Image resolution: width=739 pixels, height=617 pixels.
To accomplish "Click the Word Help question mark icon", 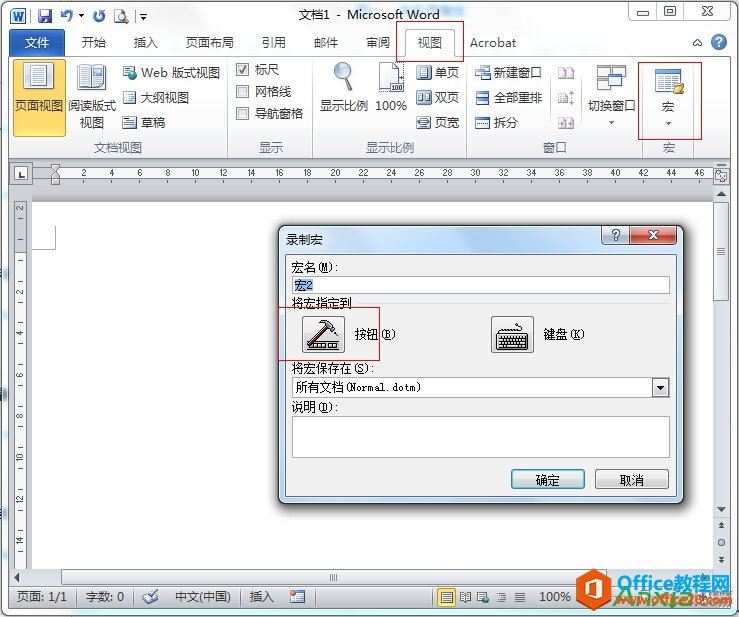I will [718, 42].
